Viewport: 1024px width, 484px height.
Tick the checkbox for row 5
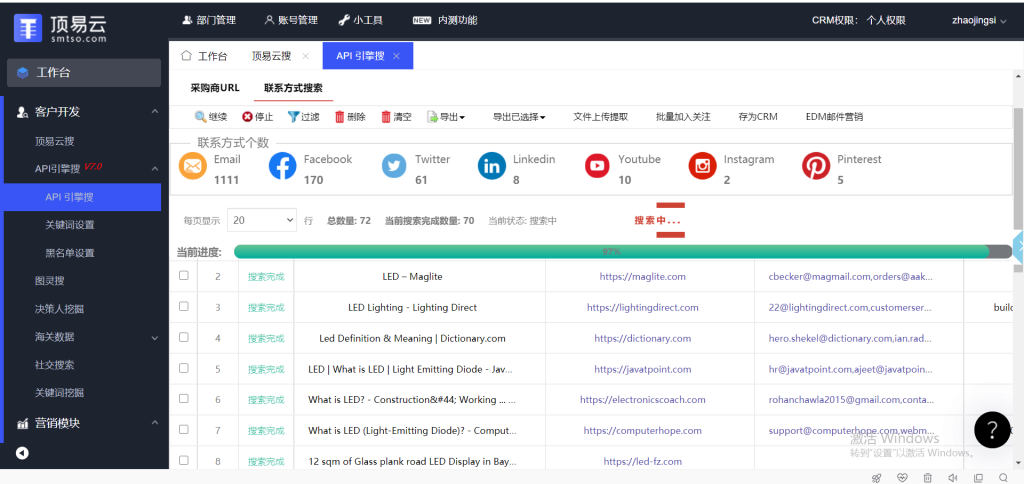183,368
